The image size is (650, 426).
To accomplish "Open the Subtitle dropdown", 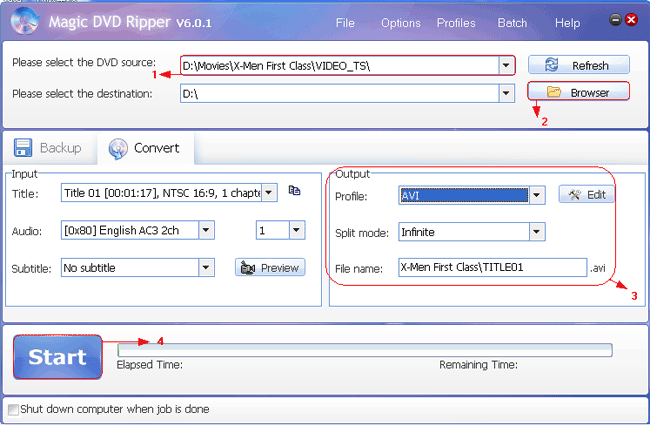I will click(206, 267).
